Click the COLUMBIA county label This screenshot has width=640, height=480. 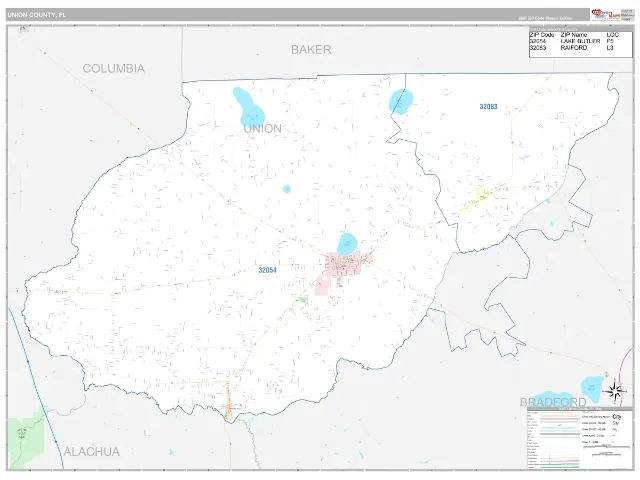coord(113,69)
